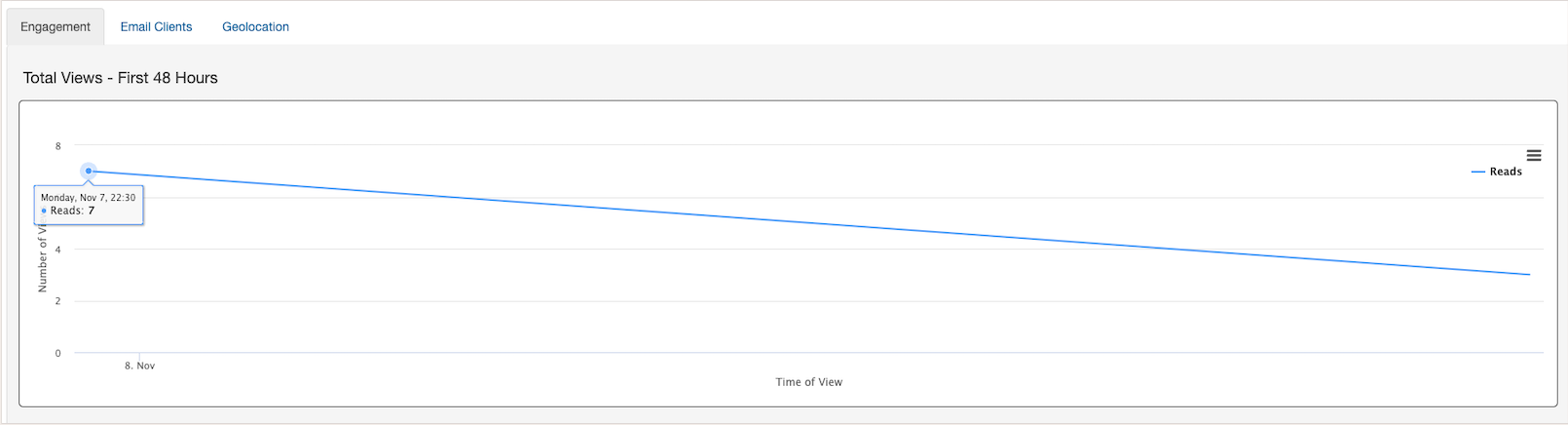Click the tick mark above '8. Nov'

(139, 356)
